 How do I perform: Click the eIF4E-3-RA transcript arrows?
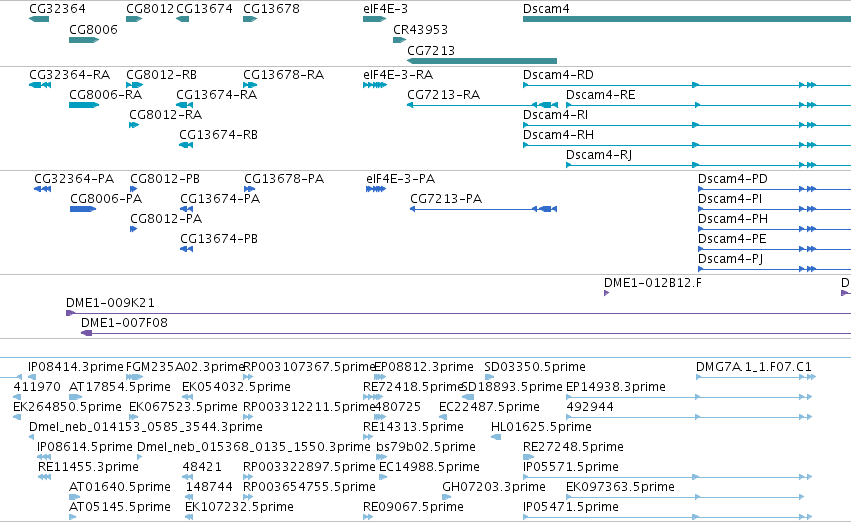coord(375,85)
